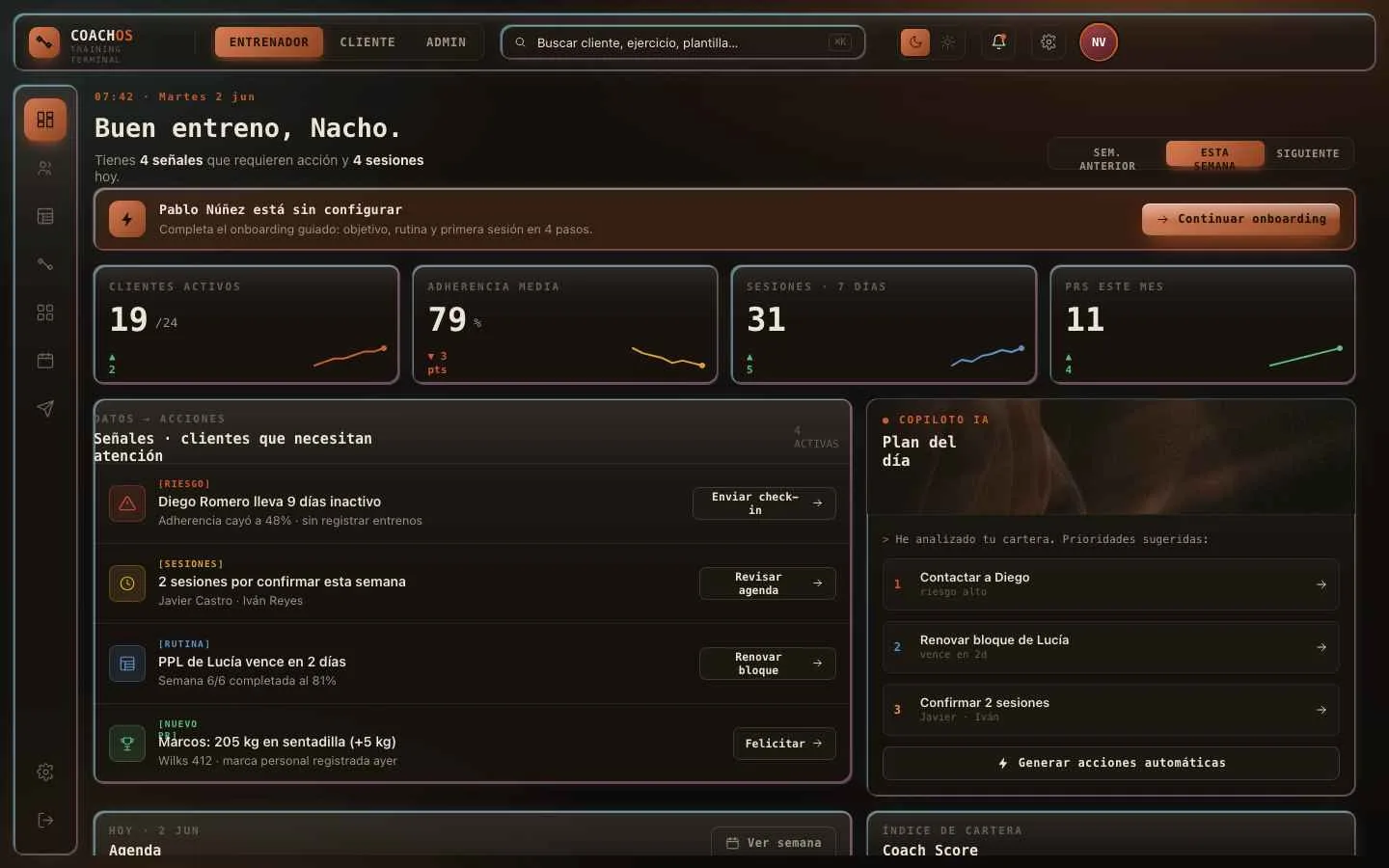
Task: Select ESTA SEMANA week tab
Action: [1214, 154]
